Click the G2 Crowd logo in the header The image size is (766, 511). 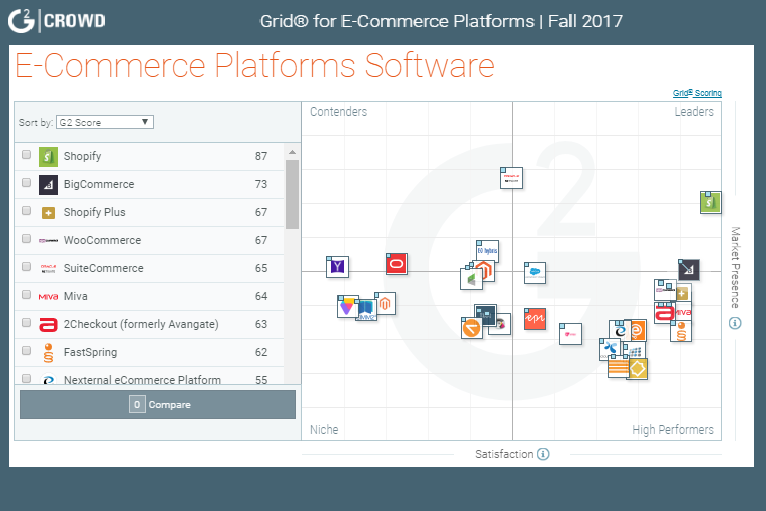(x=57, y=21)
